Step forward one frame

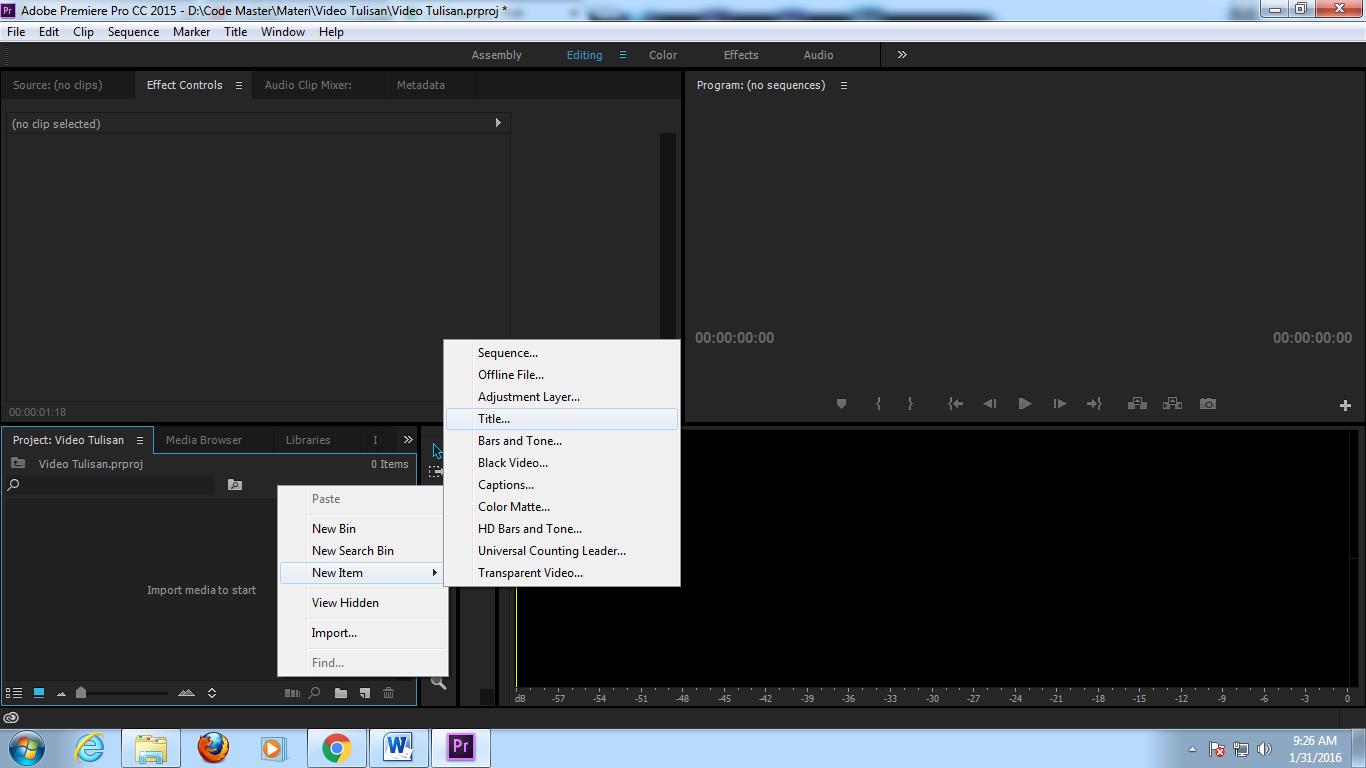pos(1059,404)
